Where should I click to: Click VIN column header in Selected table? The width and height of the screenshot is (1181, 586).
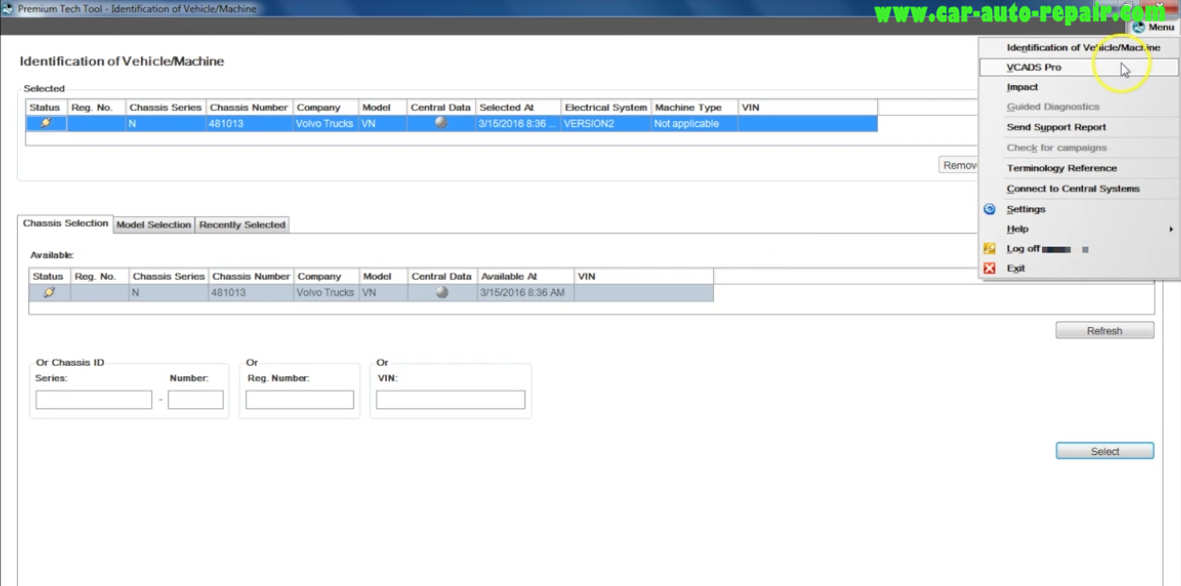click(807, 108)
